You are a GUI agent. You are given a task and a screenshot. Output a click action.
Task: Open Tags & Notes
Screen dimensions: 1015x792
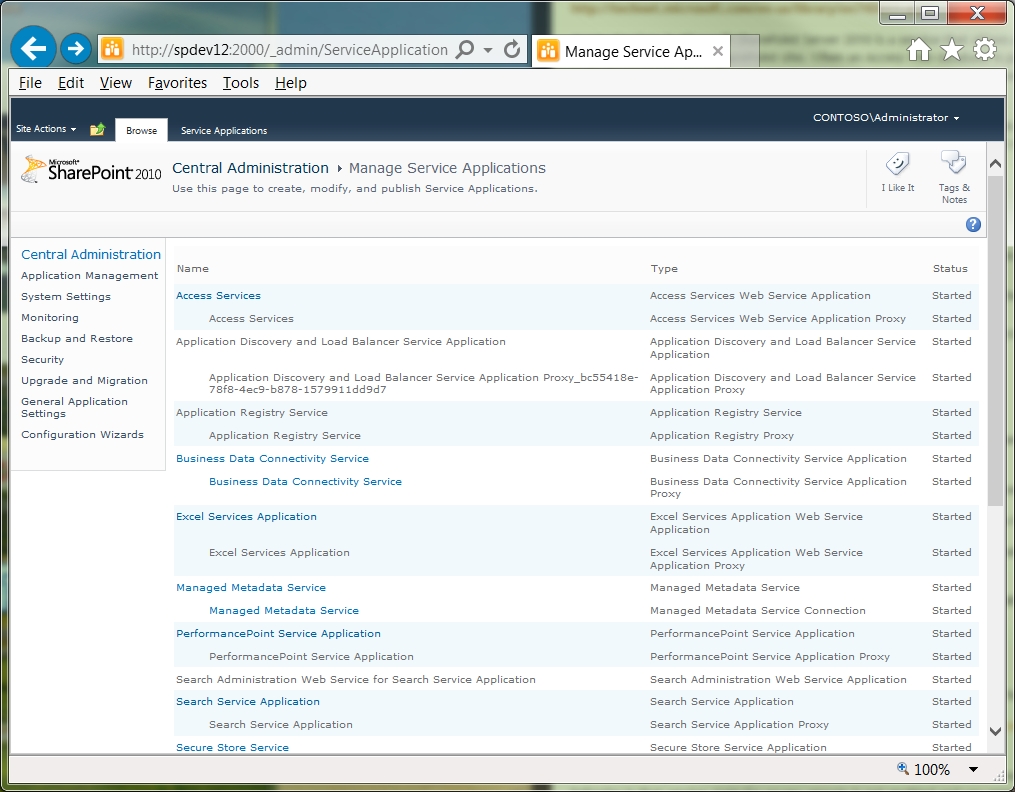coord(953,170)
